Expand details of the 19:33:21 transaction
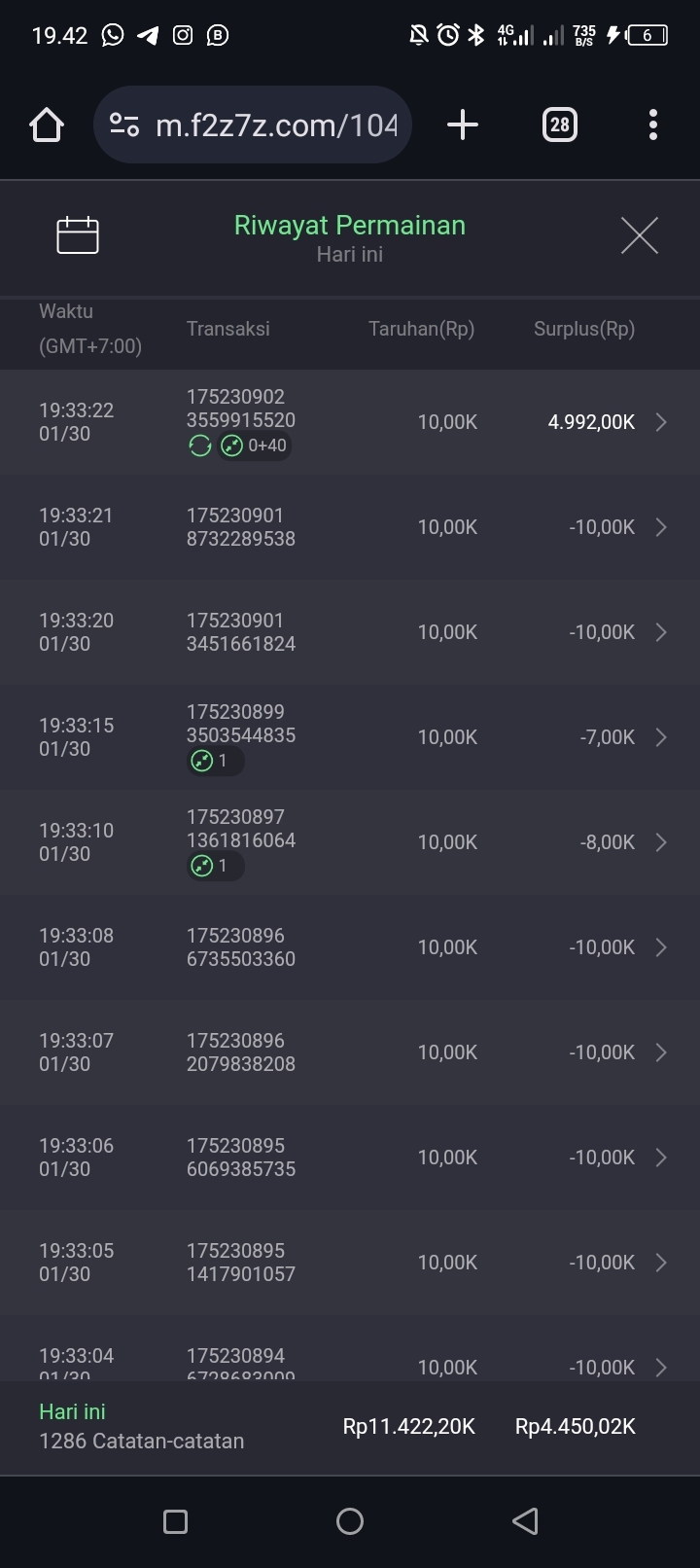 coord(661,527)
